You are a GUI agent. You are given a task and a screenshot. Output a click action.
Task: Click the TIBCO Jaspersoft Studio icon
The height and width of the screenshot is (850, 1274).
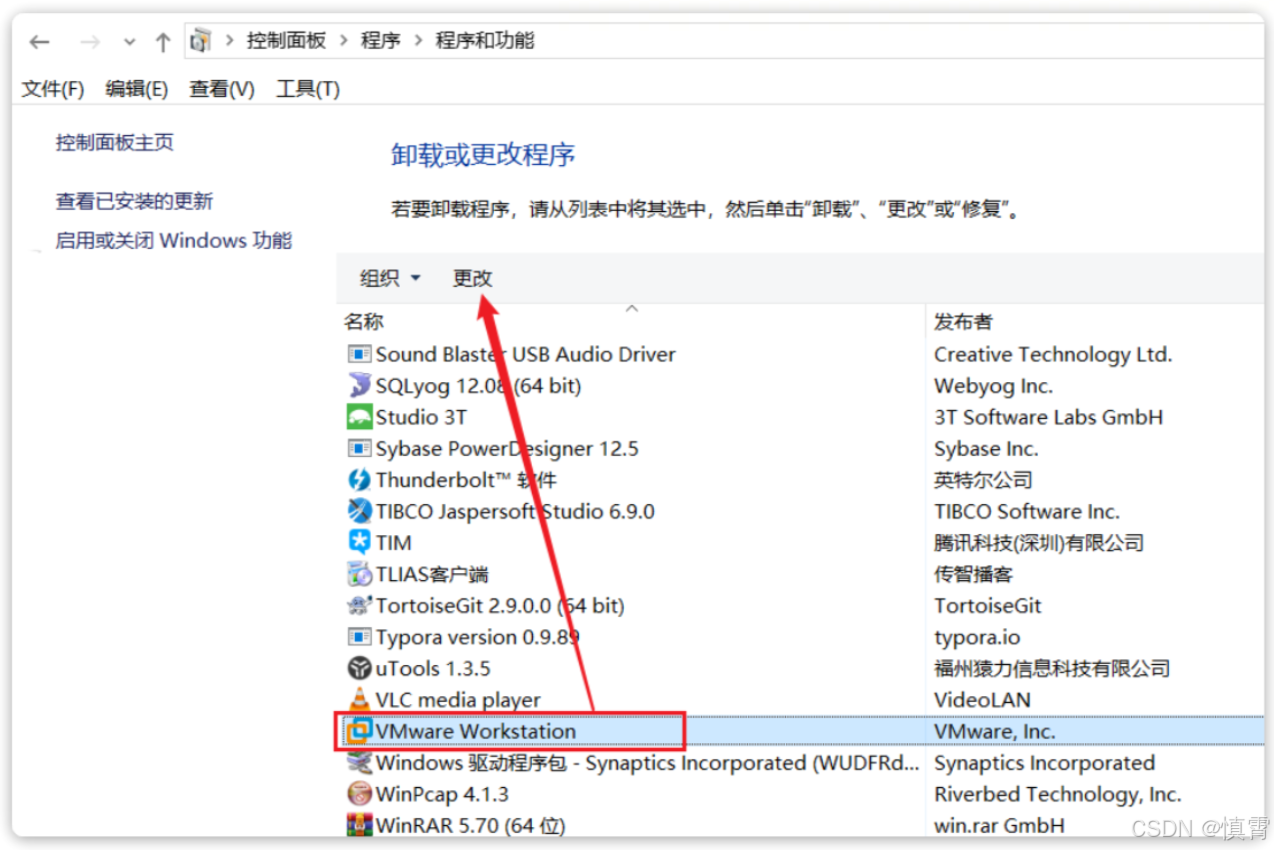[359, 511]
